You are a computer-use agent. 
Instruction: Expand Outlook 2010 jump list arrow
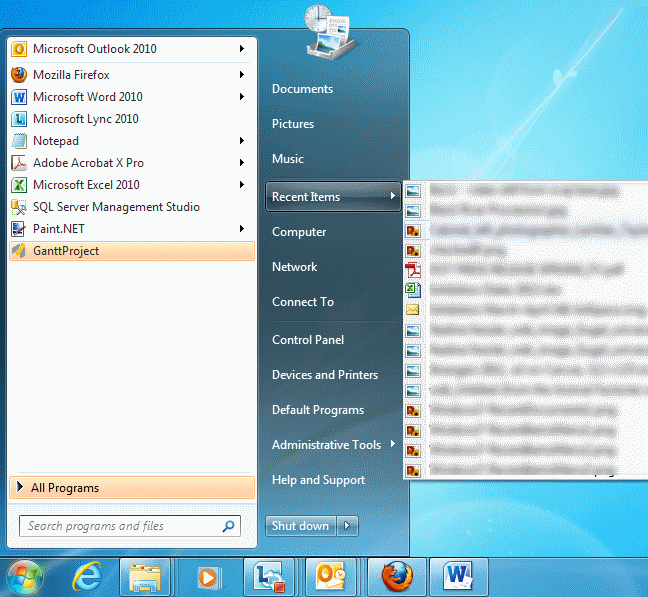tap(242, 49)
